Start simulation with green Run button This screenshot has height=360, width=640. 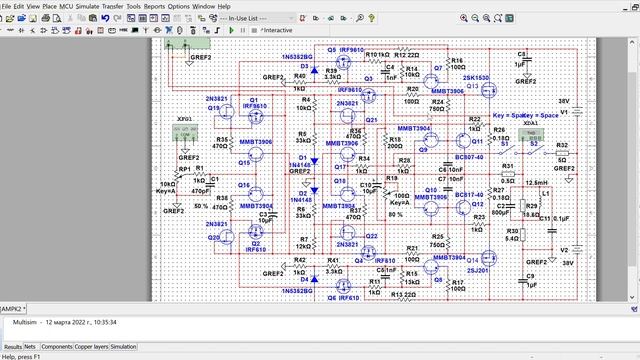231,30
